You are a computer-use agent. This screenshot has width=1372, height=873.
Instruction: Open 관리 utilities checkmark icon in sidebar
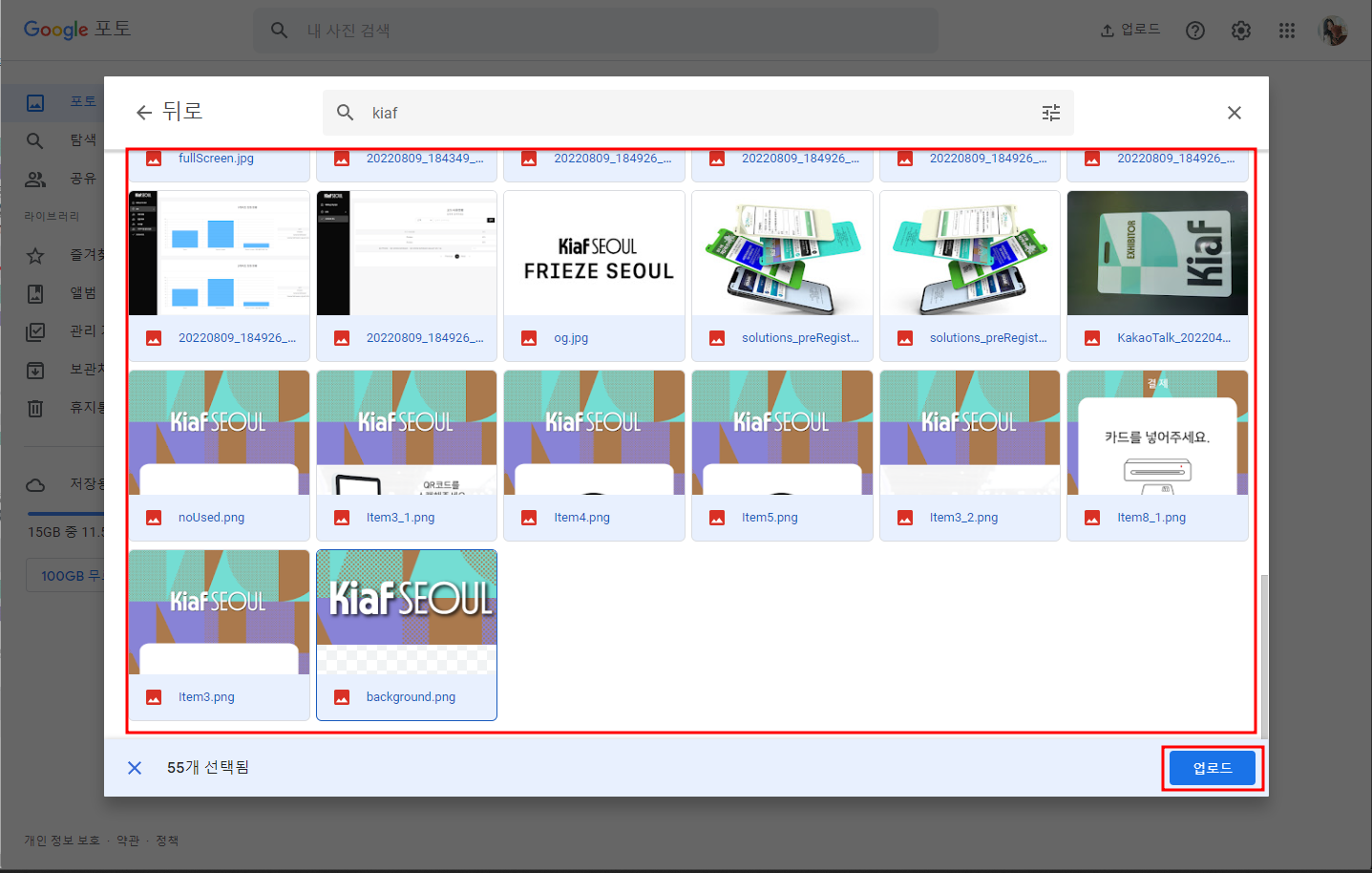[x=35, y=331]
